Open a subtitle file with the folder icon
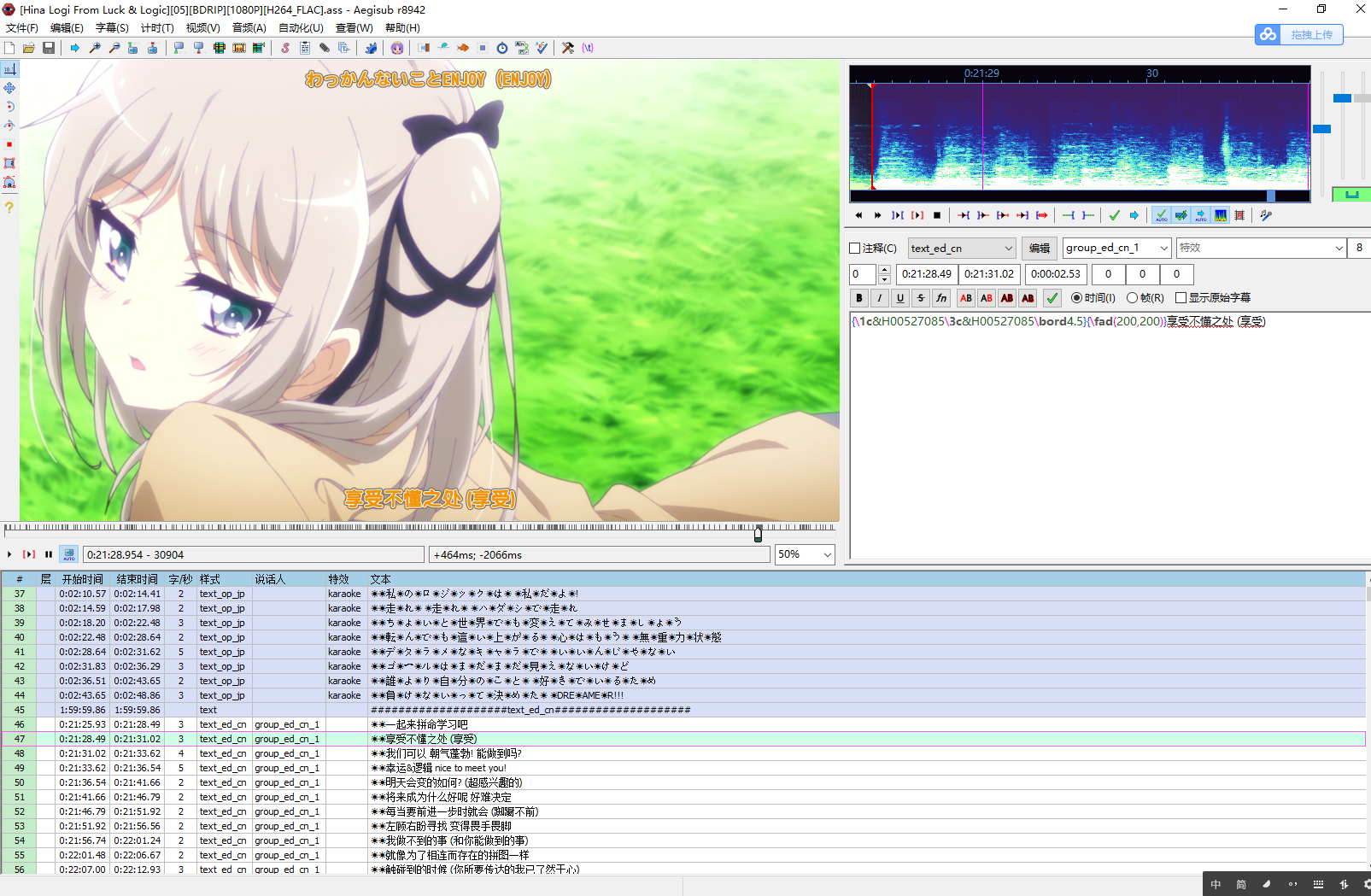This screenshot has height=896, width=1371. pyautogui.click(x=29, y=48)
